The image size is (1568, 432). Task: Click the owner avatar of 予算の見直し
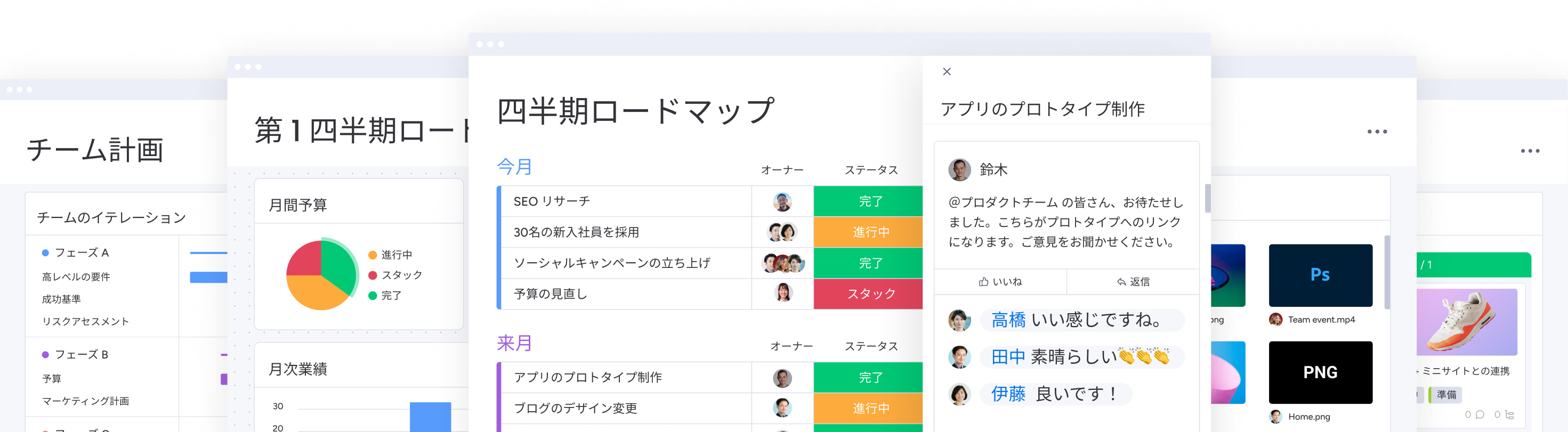click(x=783, y=294)
